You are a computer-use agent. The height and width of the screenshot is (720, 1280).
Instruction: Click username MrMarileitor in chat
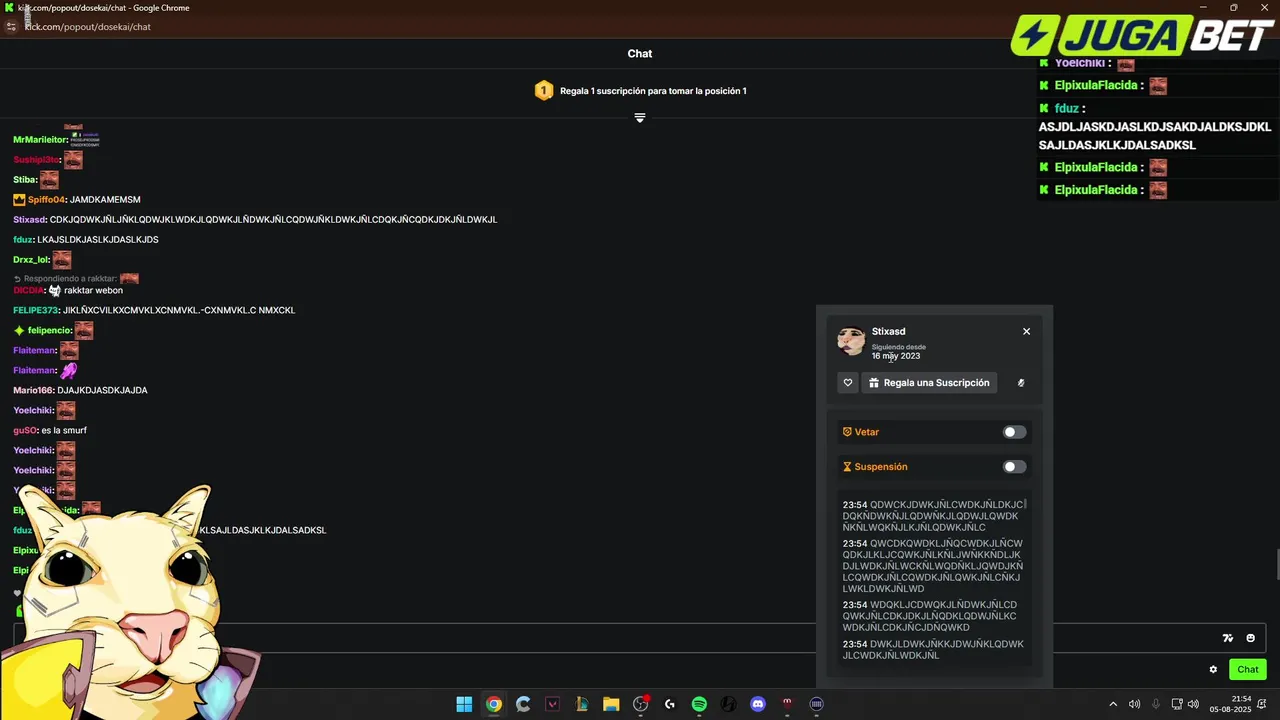tap(40, 140)
